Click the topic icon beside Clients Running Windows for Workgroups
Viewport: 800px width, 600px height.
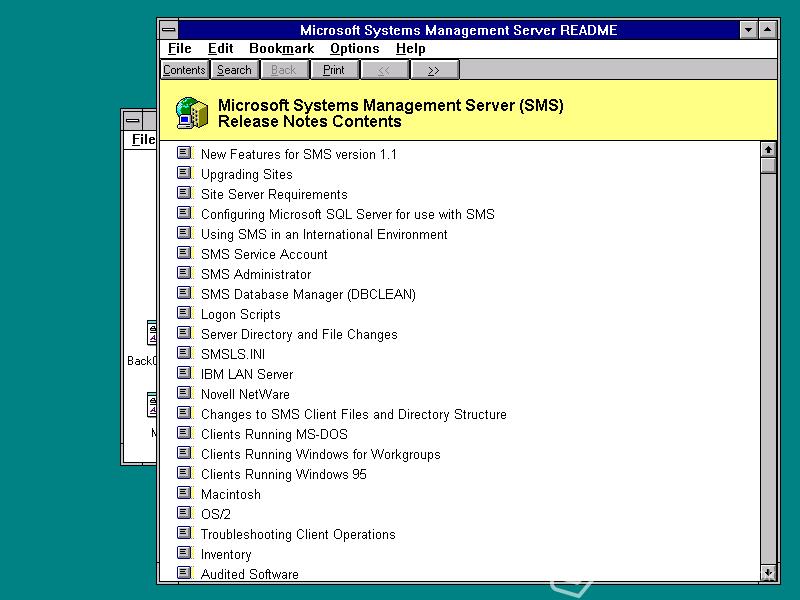tap(185, 453)
